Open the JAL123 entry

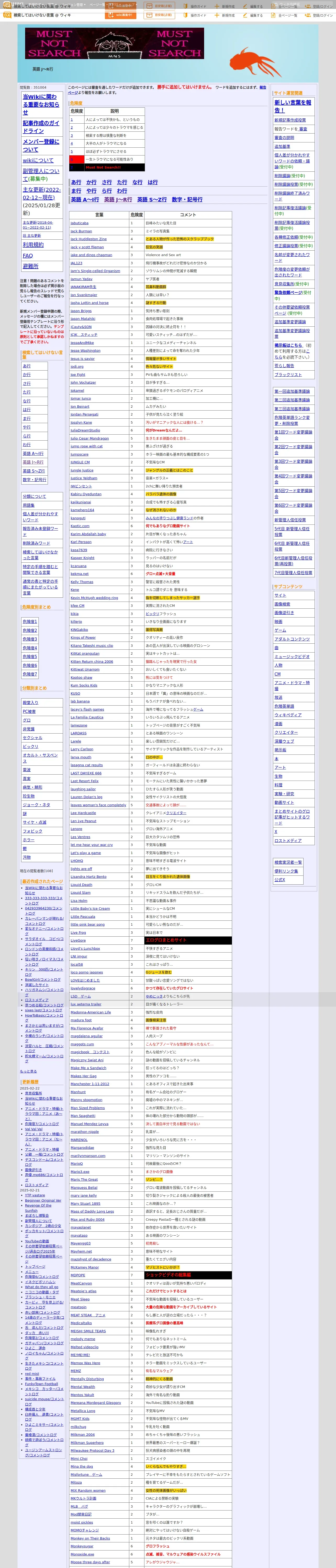point(76,263)
